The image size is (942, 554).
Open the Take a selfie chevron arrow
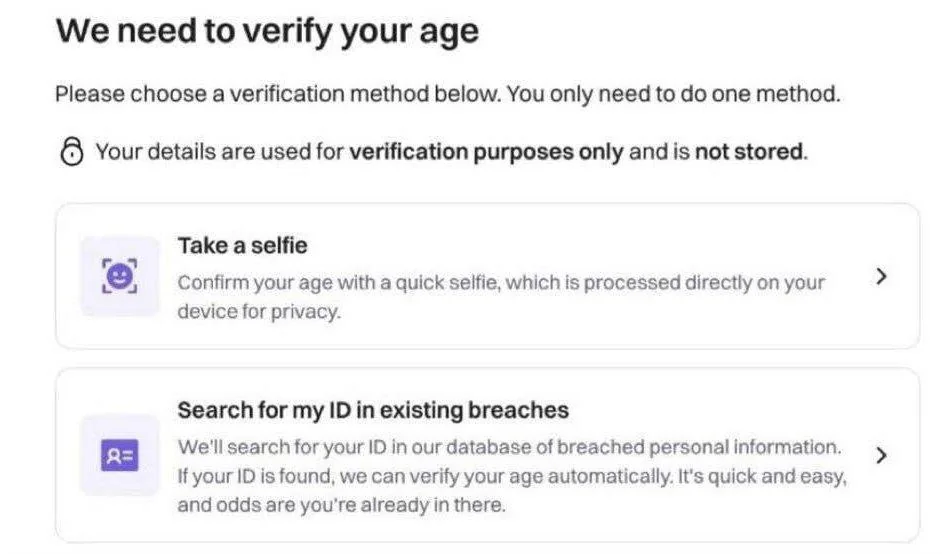coord(881,276)
